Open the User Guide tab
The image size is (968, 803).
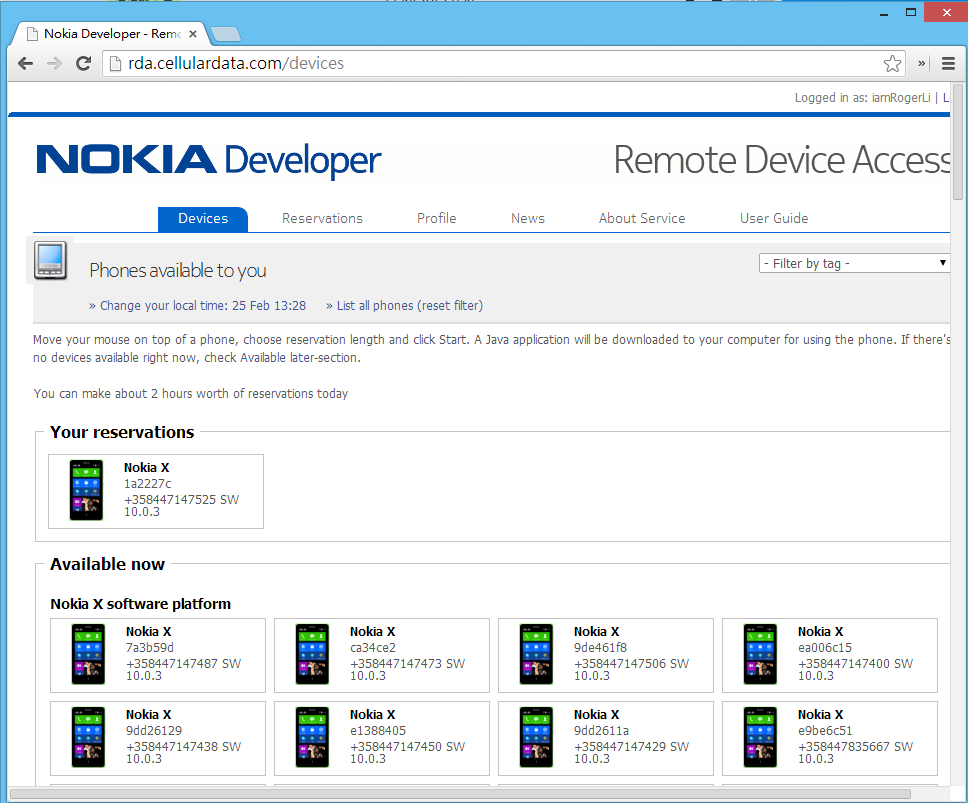click(774, 218)
